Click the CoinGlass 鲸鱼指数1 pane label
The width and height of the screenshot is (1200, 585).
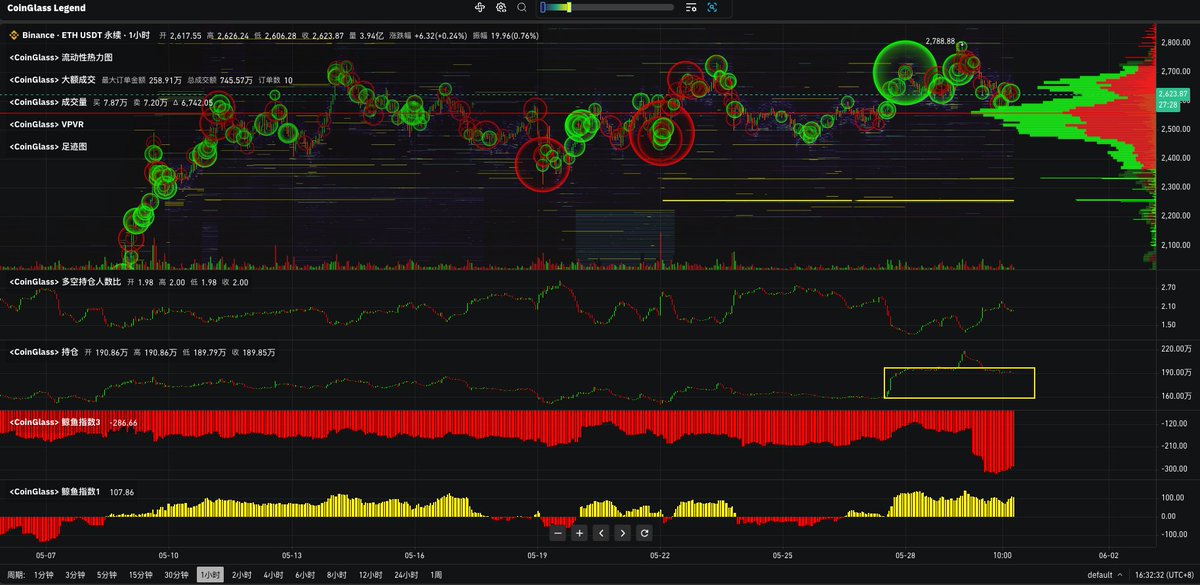coord(56,492)
